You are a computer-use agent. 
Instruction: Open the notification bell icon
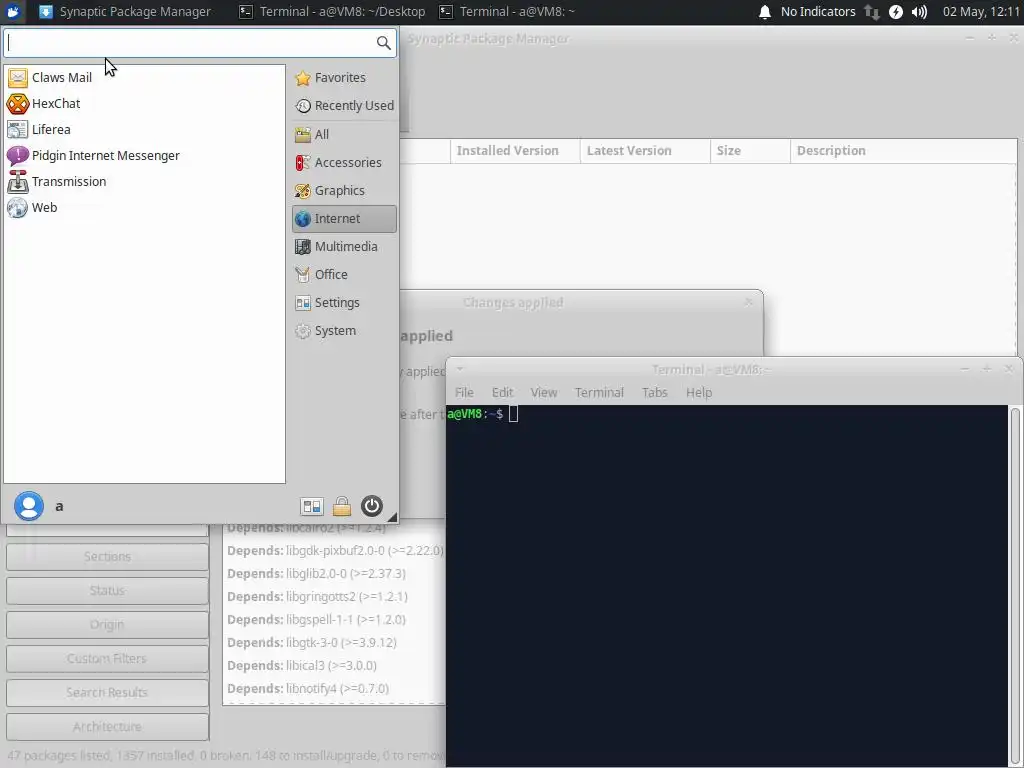coord(765,12)
